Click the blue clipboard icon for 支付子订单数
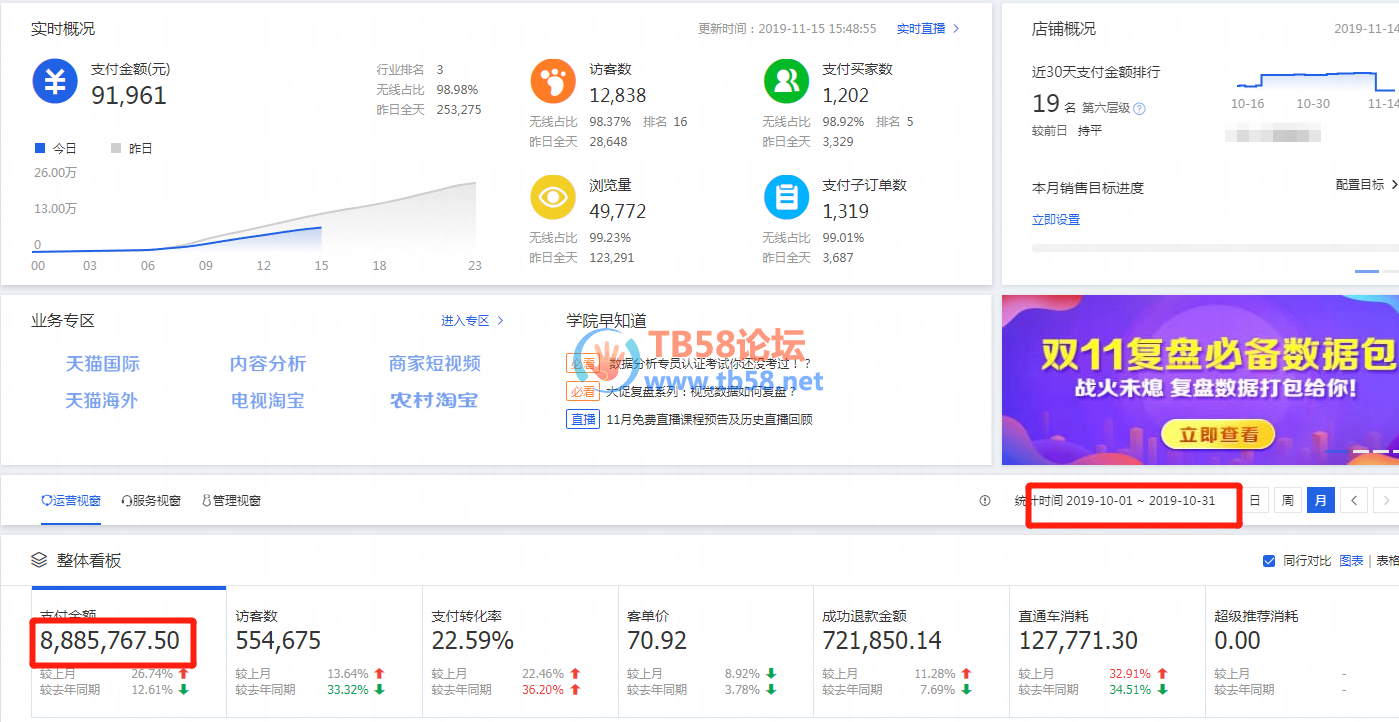The image size is (1399, 722). [786, 197]
